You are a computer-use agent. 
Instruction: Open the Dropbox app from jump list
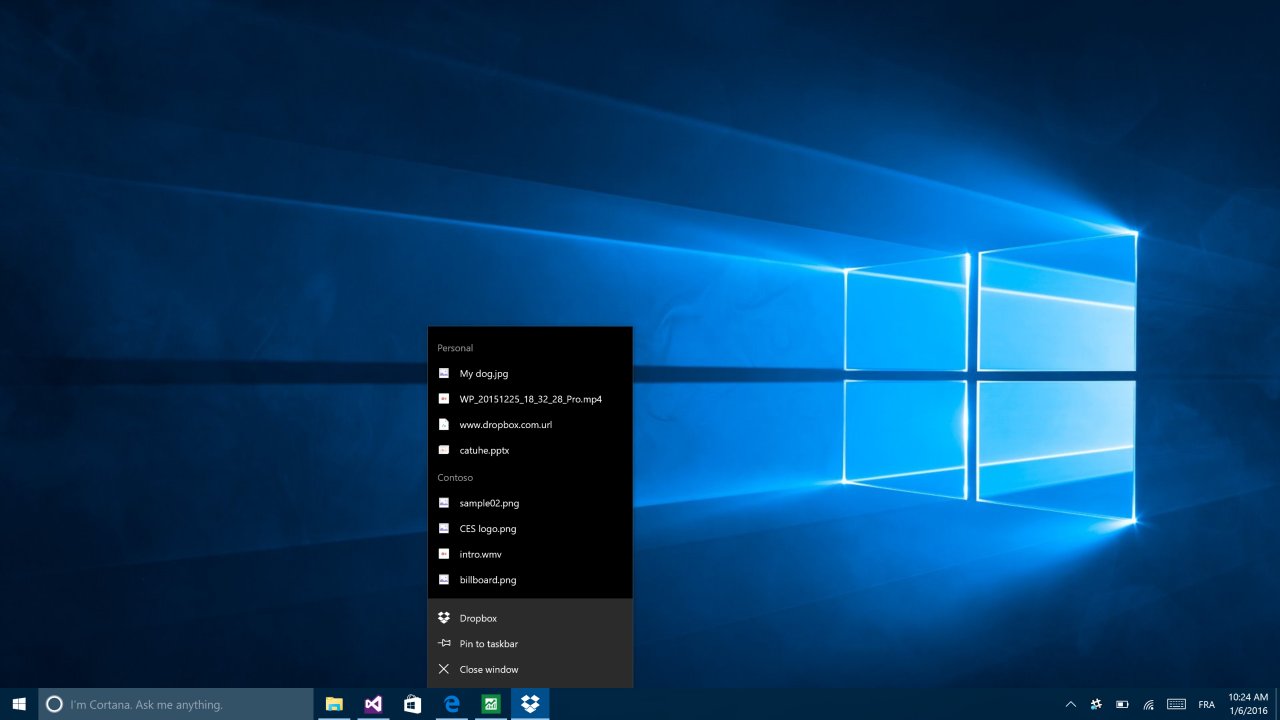[478, 618]
